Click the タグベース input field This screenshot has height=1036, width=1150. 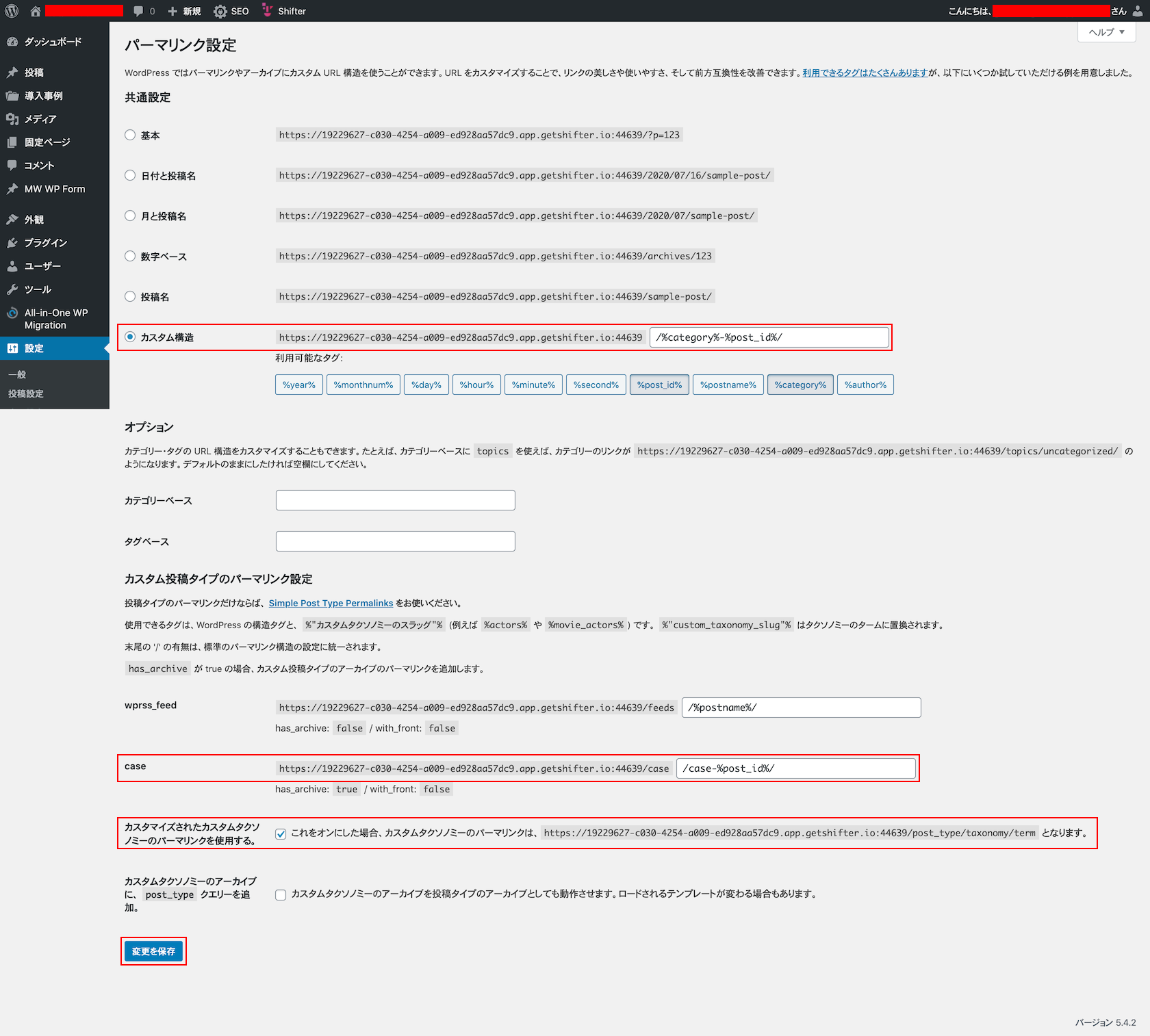[396, 541]
